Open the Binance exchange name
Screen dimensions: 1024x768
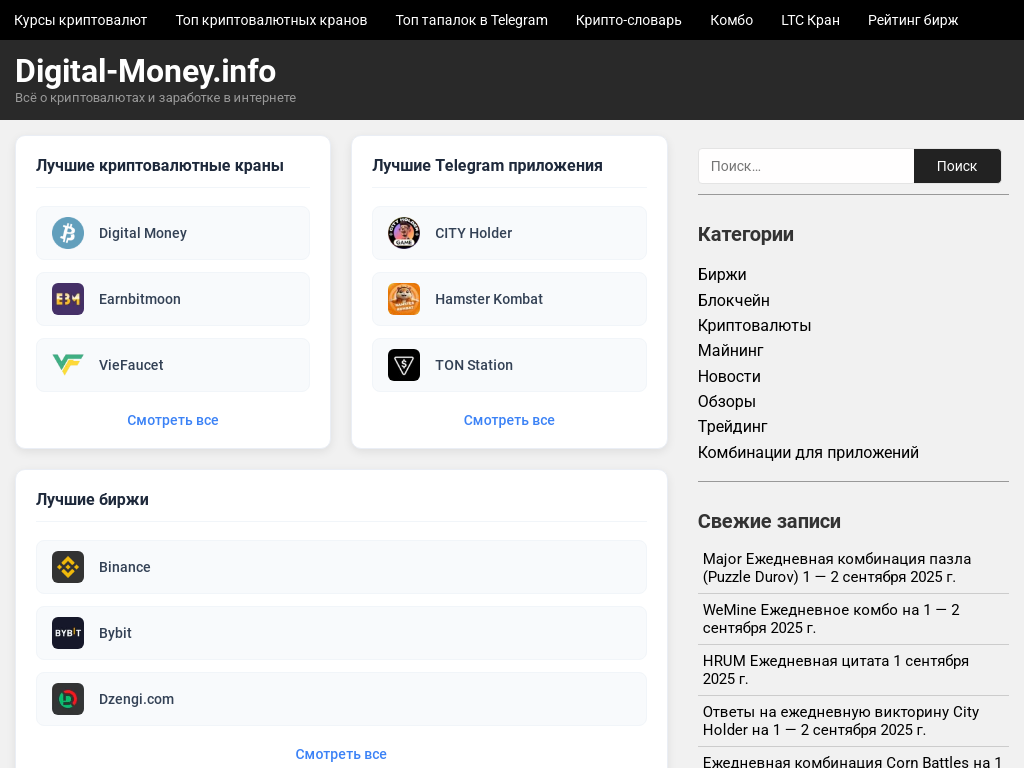(124, 567)
